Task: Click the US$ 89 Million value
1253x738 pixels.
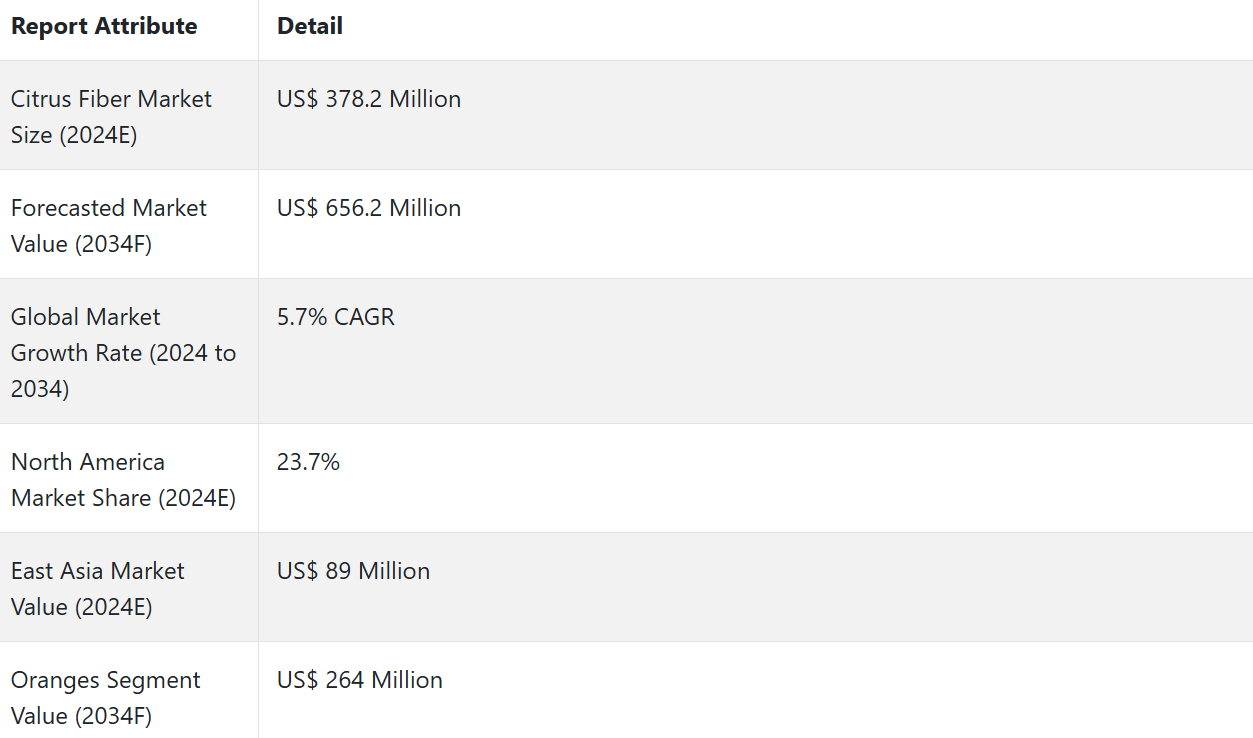Action: point(354,571)
